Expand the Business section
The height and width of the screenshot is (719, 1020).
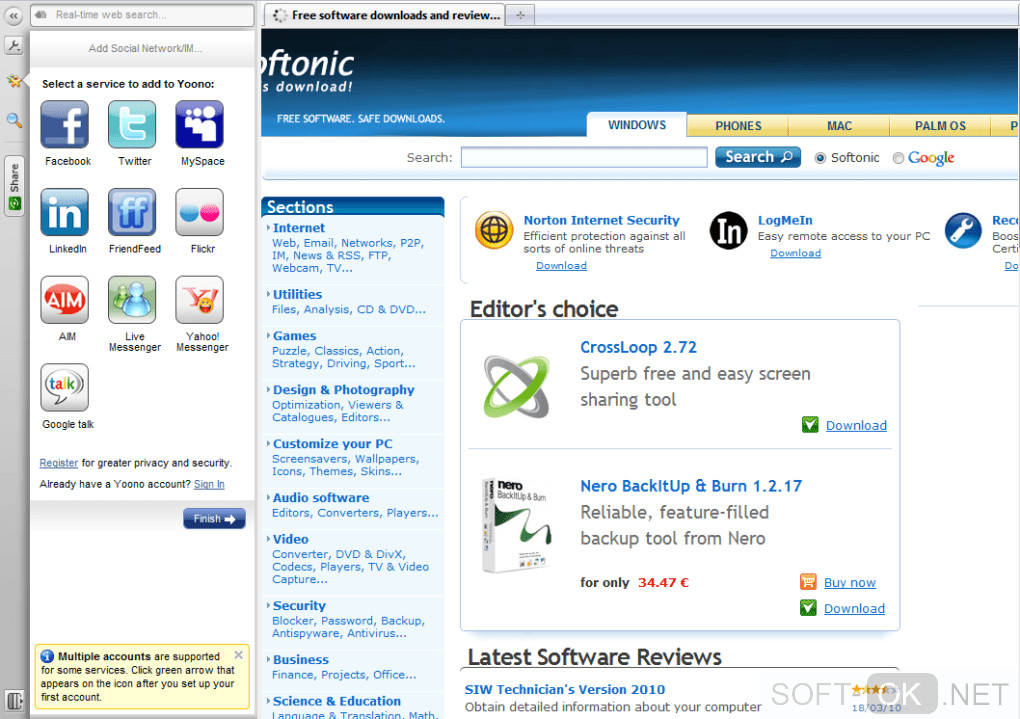pos(300,660)
